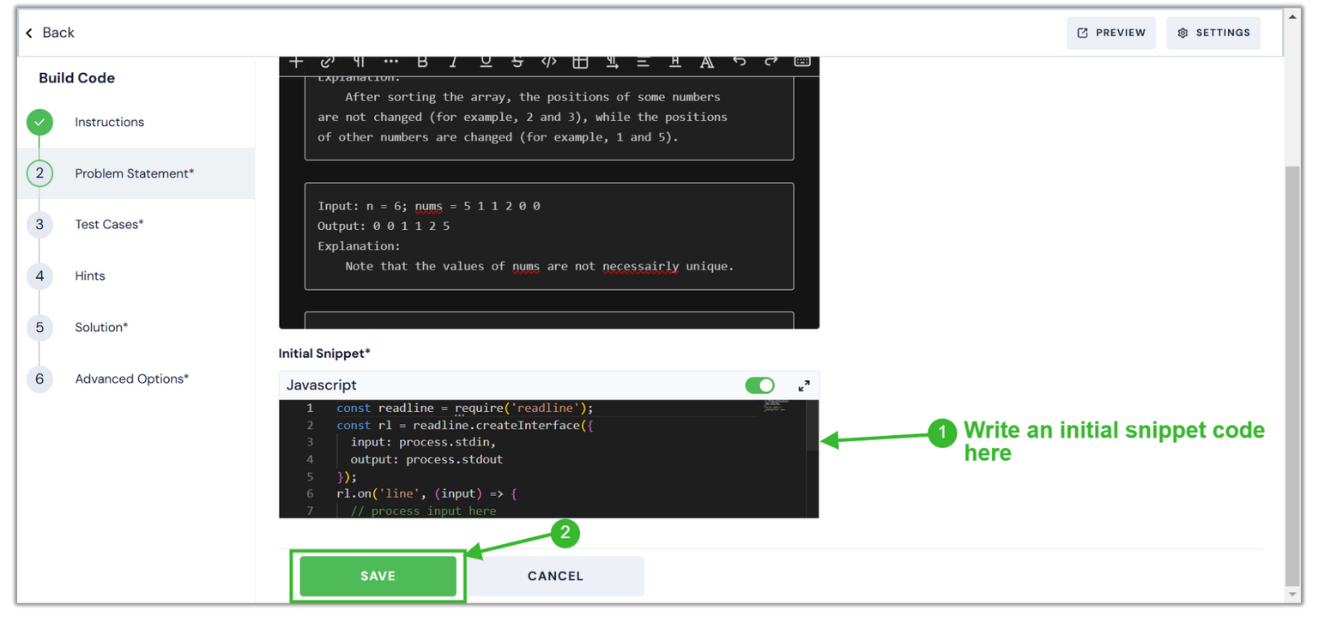Apply strikethrough formatting

pyautogui.click(x=517, y=61)
